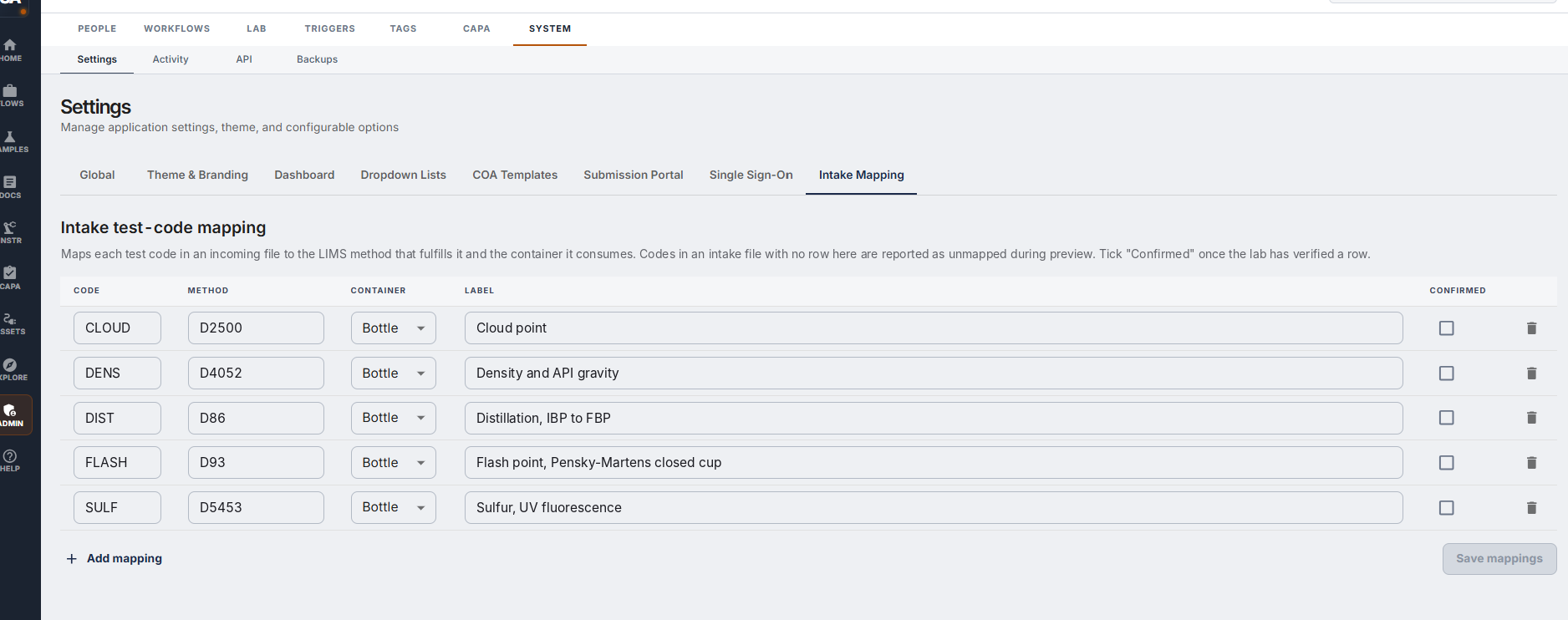Edit the D2500 method field
This screenshot has height=620, width=1568.
click(x=256, y=328)
